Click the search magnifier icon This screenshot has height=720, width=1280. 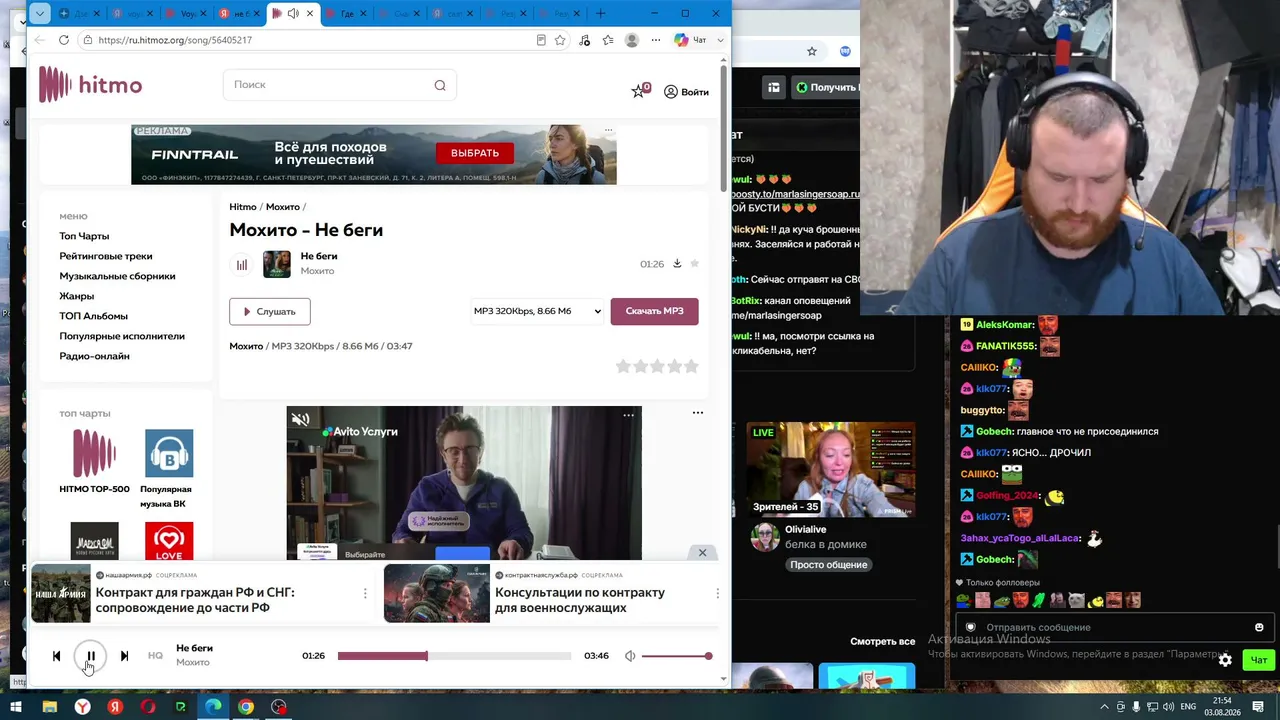[440, 85]
